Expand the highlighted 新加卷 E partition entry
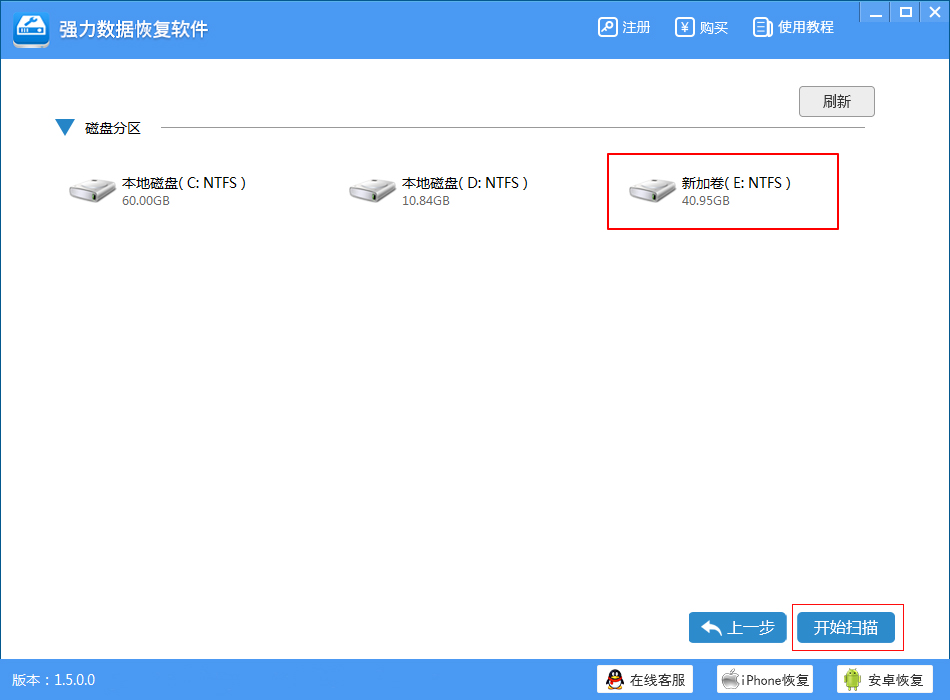This screenshot has height=700, width=950. click(x=723, y=191)
